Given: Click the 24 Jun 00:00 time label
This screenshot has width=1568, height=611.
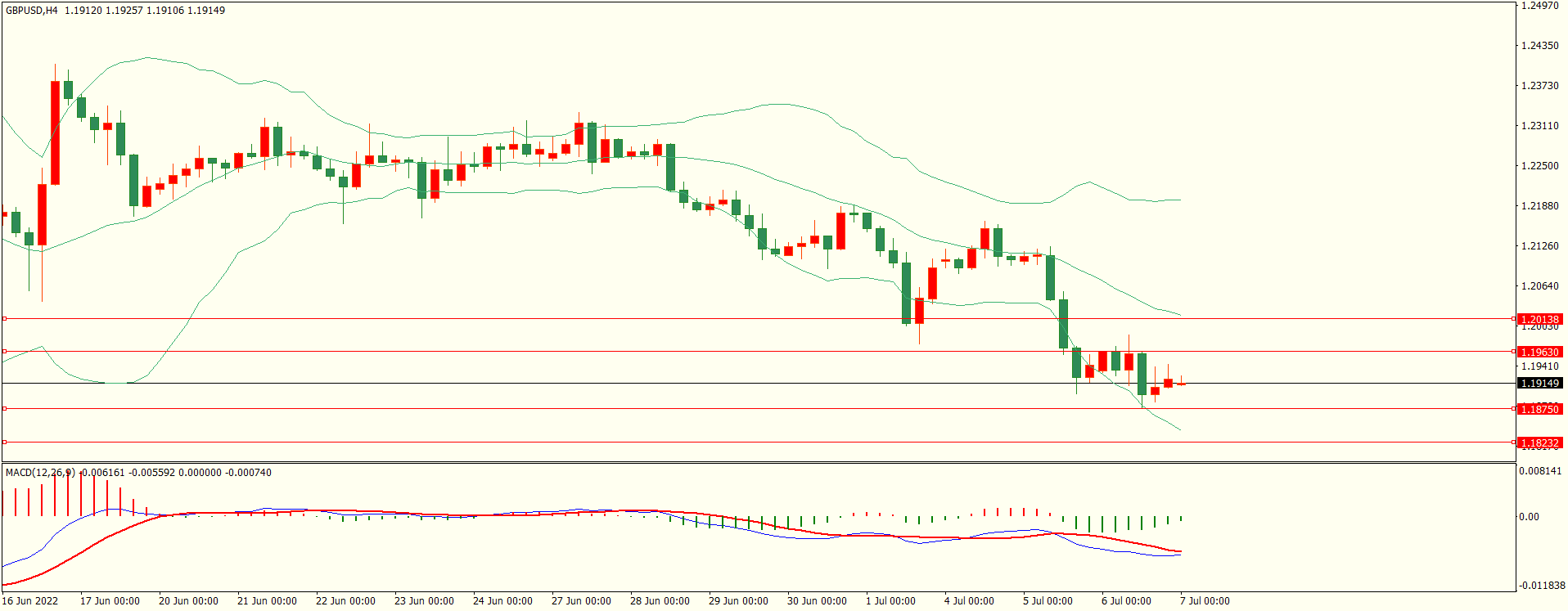Looking at the screenshot, I should [x=502, y=600].
